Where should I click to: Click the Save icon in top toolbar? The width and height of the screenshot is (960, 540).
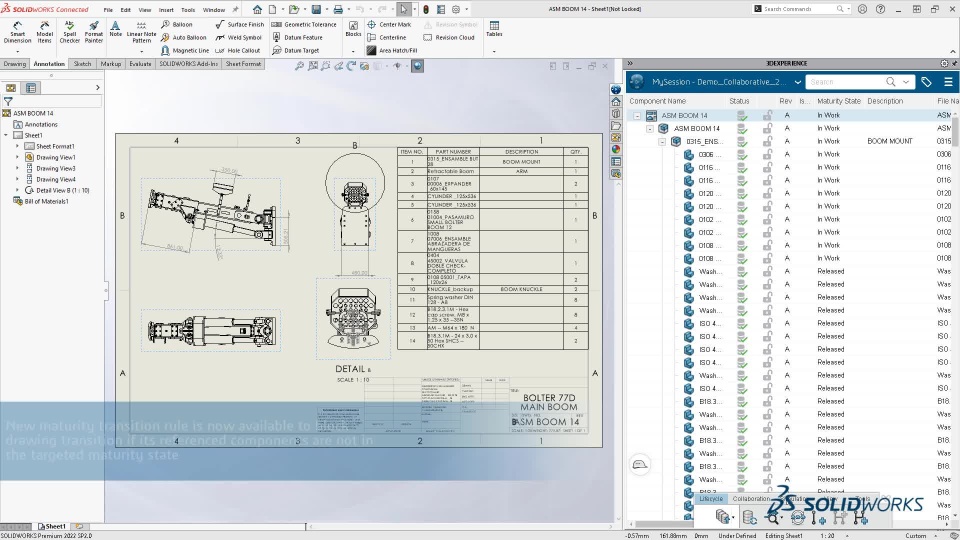pos(317,9)
